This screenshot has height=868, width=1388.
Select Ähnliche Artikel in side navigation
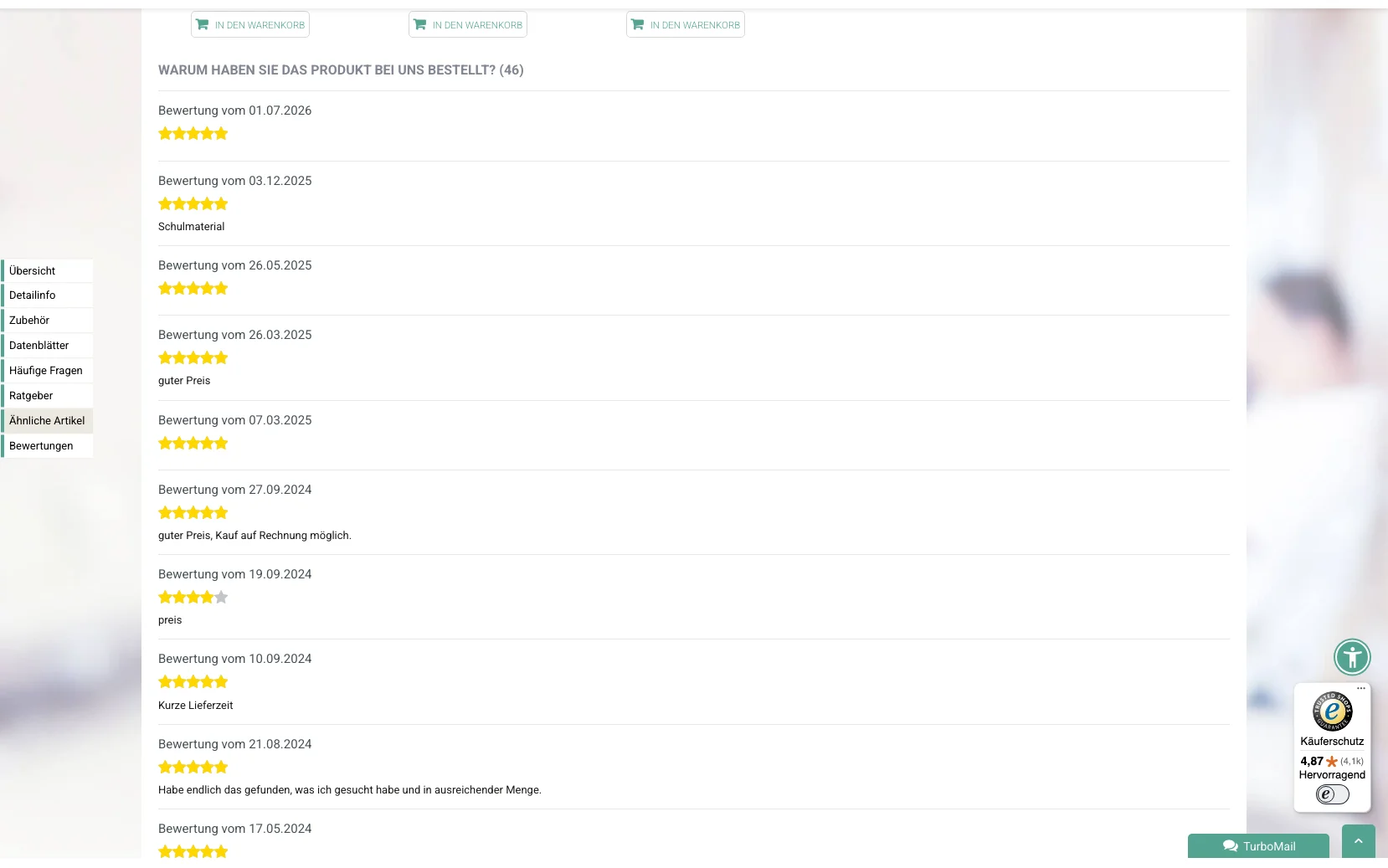point(48,420)
